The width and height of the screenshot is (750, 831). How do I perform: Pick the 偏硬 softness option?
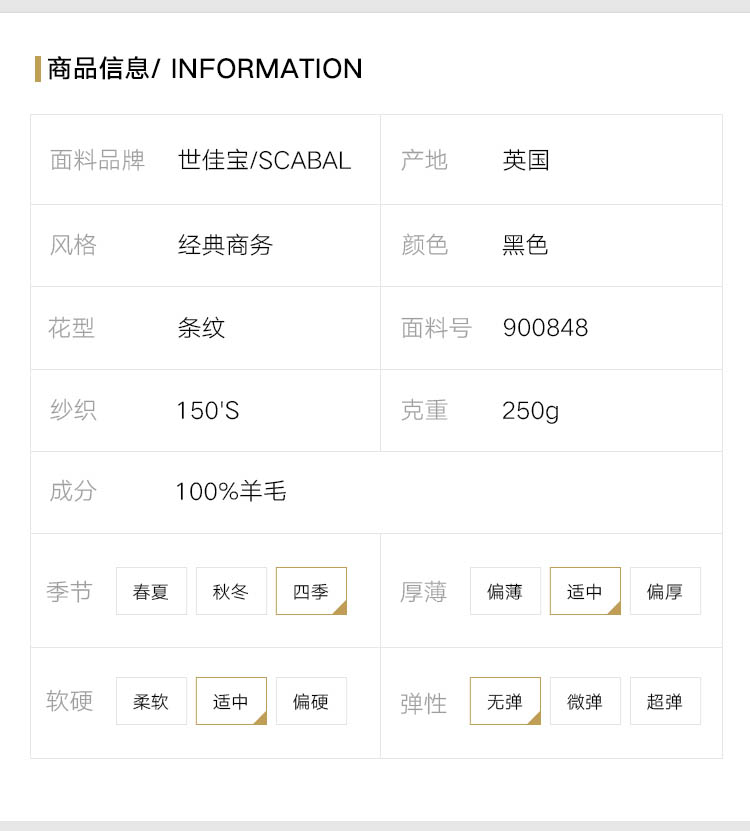311,701
